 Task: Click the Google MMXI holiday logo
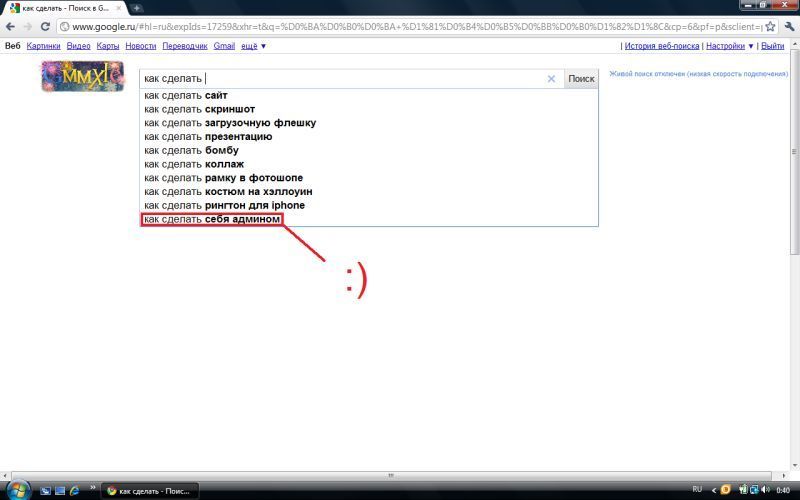coord(82,76)
